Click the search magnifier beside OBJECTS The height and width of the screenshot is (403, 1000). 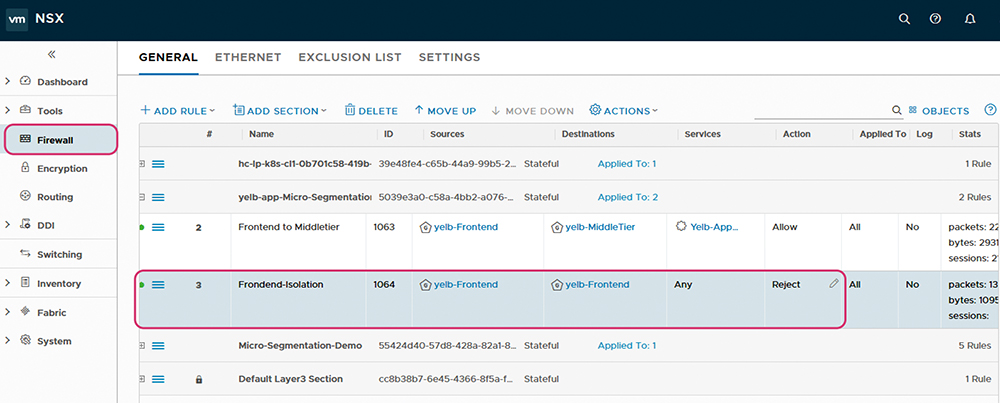coord(897,111)
